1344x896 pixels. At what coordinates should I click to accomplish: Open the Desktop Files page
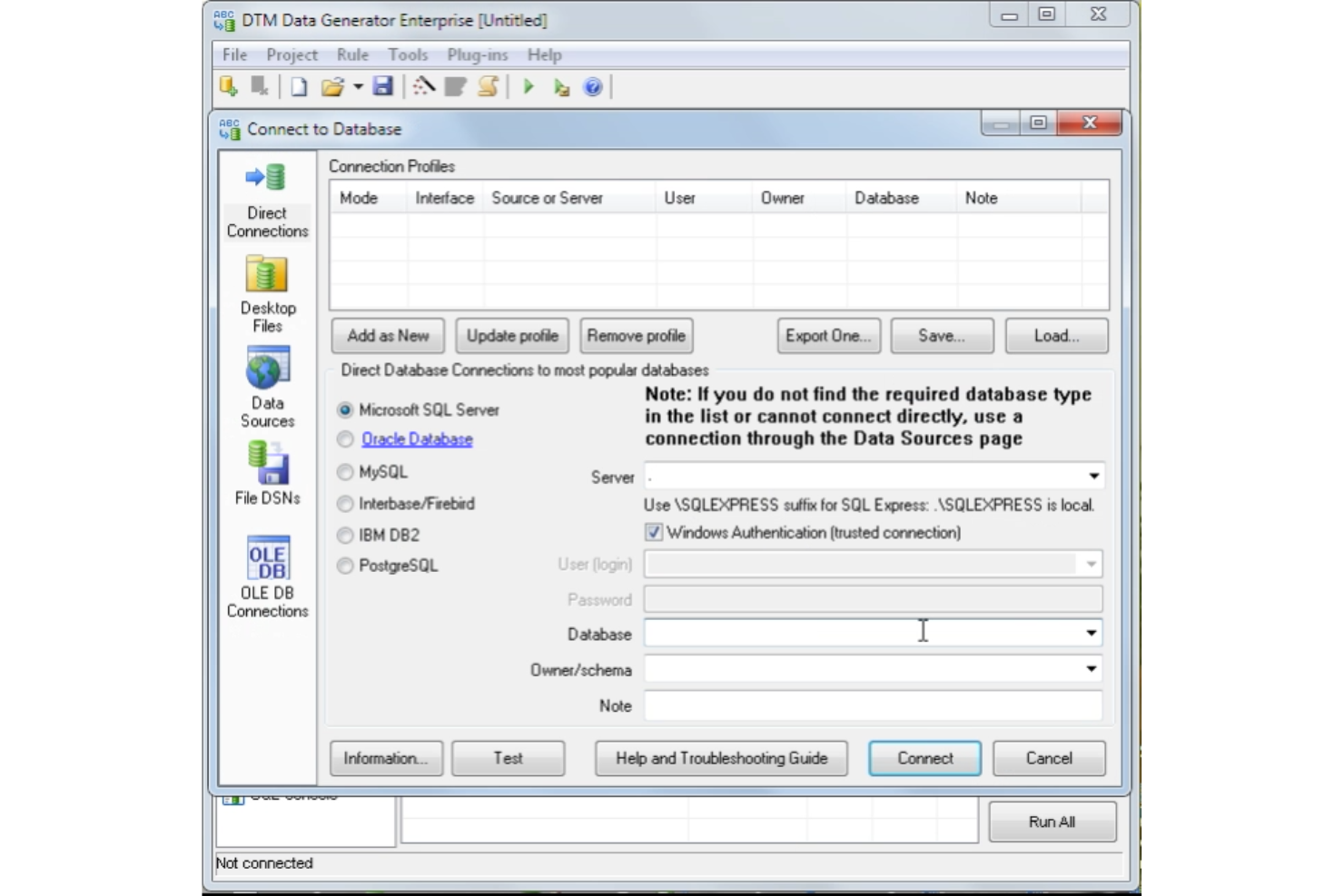pyautogui.click(x=266, y=289)
